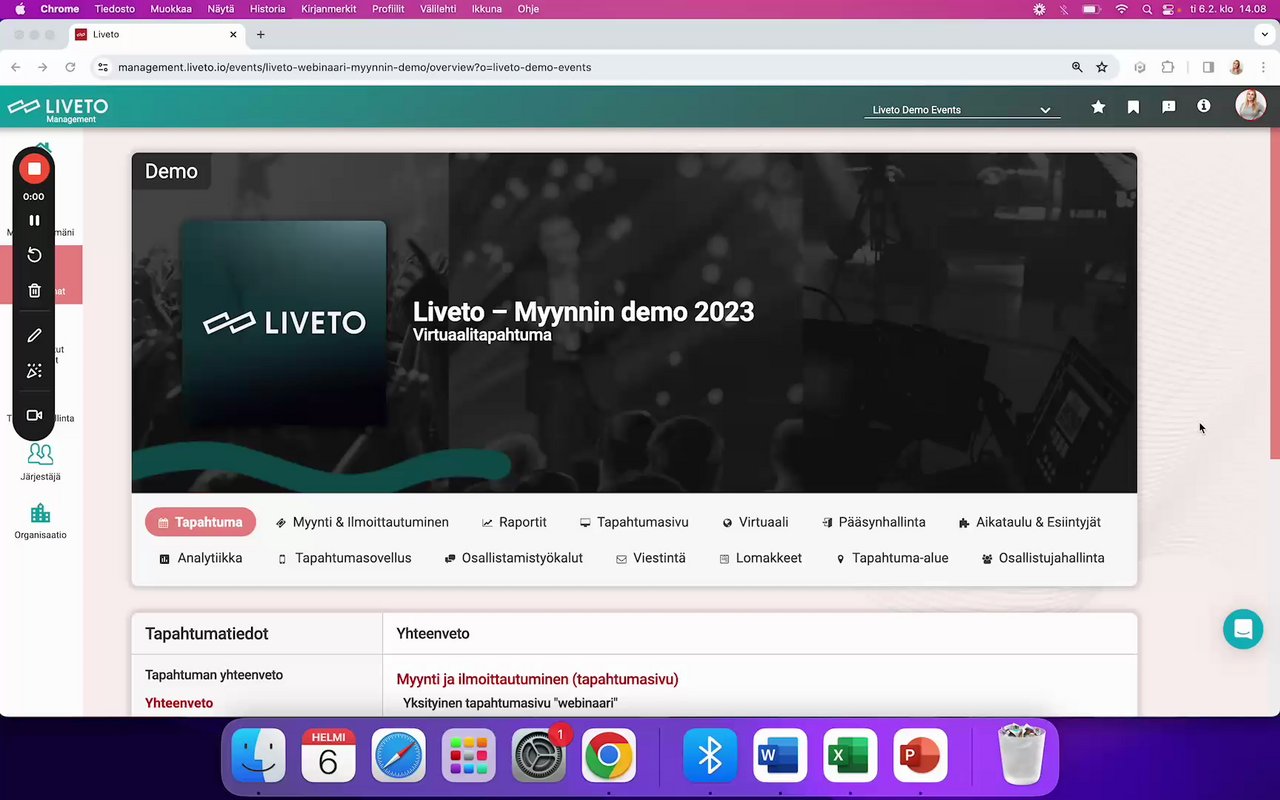Open the confetti effects icon in the recorder
Viewport: 1280px width, 800px height.
pyautogui.click(x=34, y=371)
